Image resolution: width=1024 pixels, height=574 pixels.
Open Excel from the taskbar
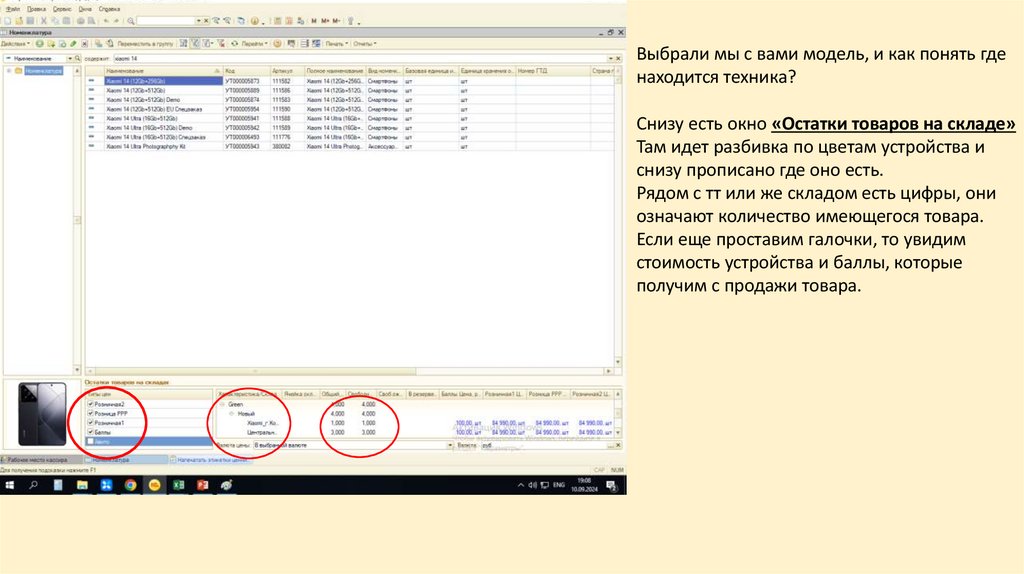tap(178, 485)
